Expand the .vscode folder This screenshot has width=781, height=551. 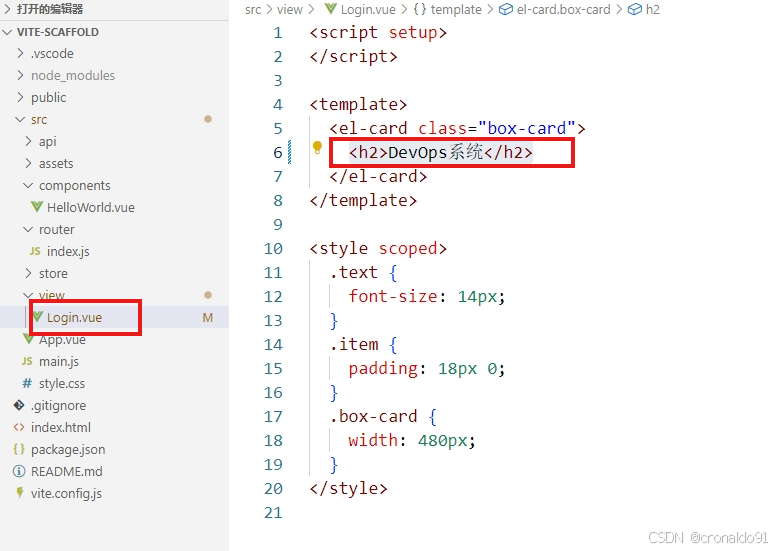(20, 53)
